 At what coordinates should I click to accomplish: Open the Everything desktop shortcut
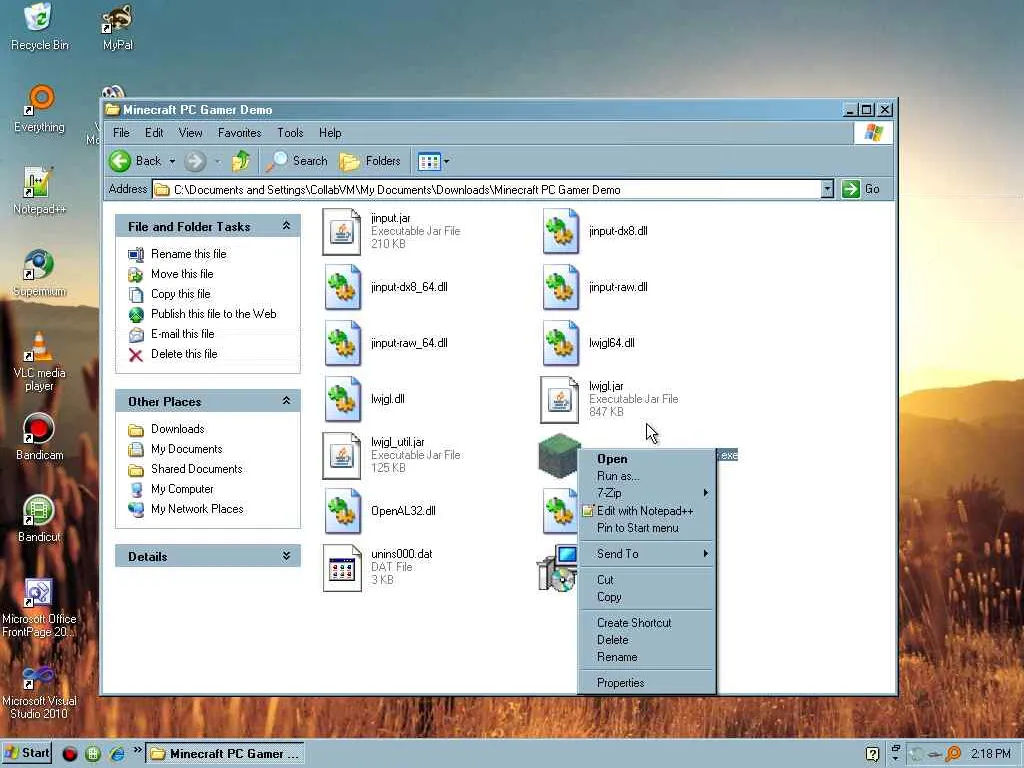(x=39, y=109)
